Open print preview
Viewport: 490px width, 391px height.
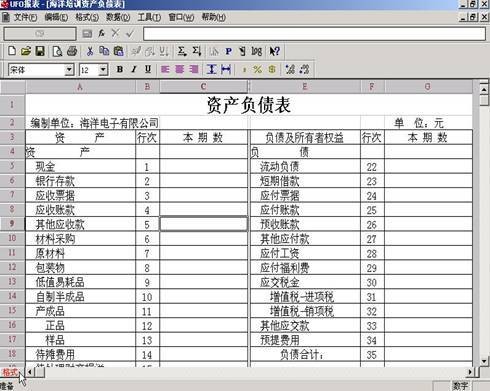point(57,51)
